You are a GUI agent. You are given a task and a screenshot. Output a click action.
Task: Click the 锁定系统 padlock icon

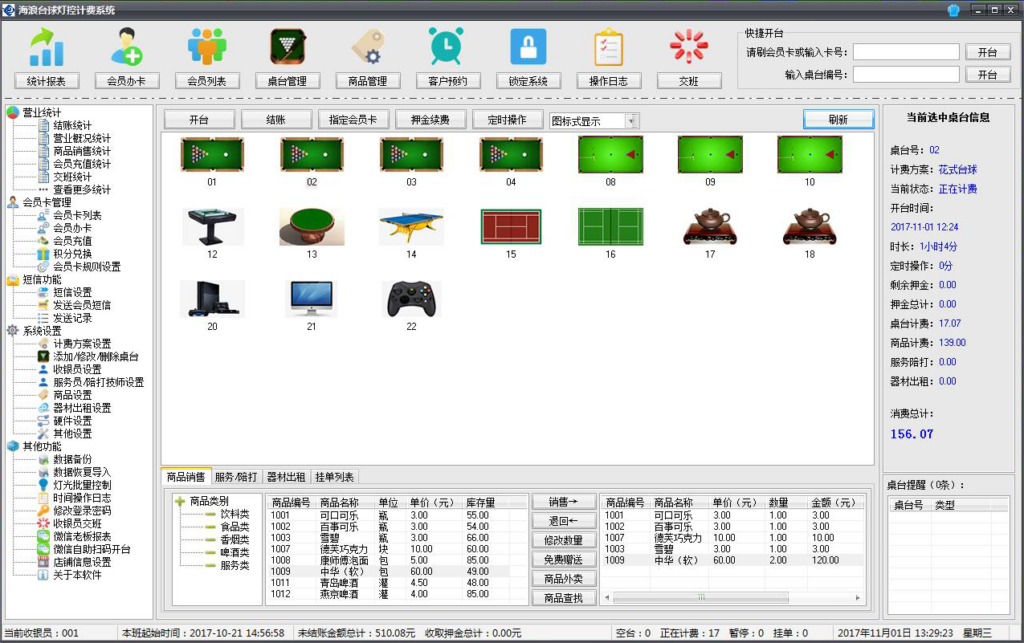[x=528, y=47]
